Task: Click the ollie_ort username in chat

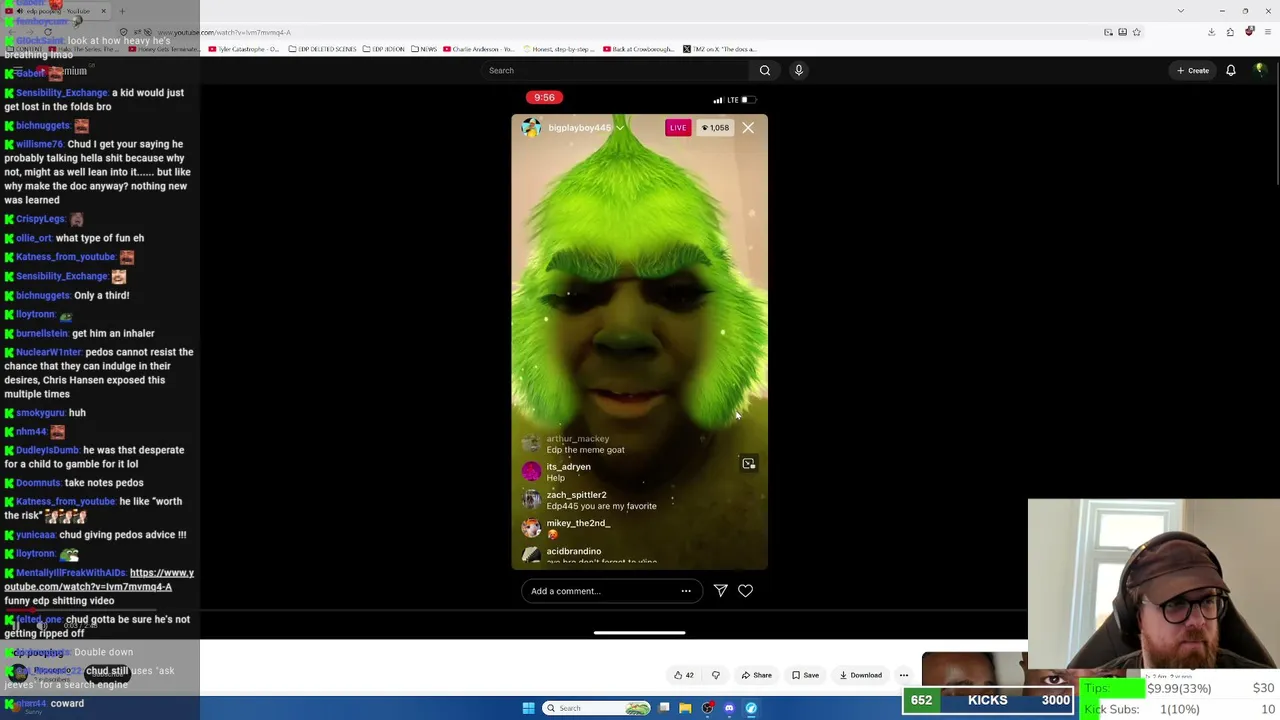Action: (x=33, y=238)
